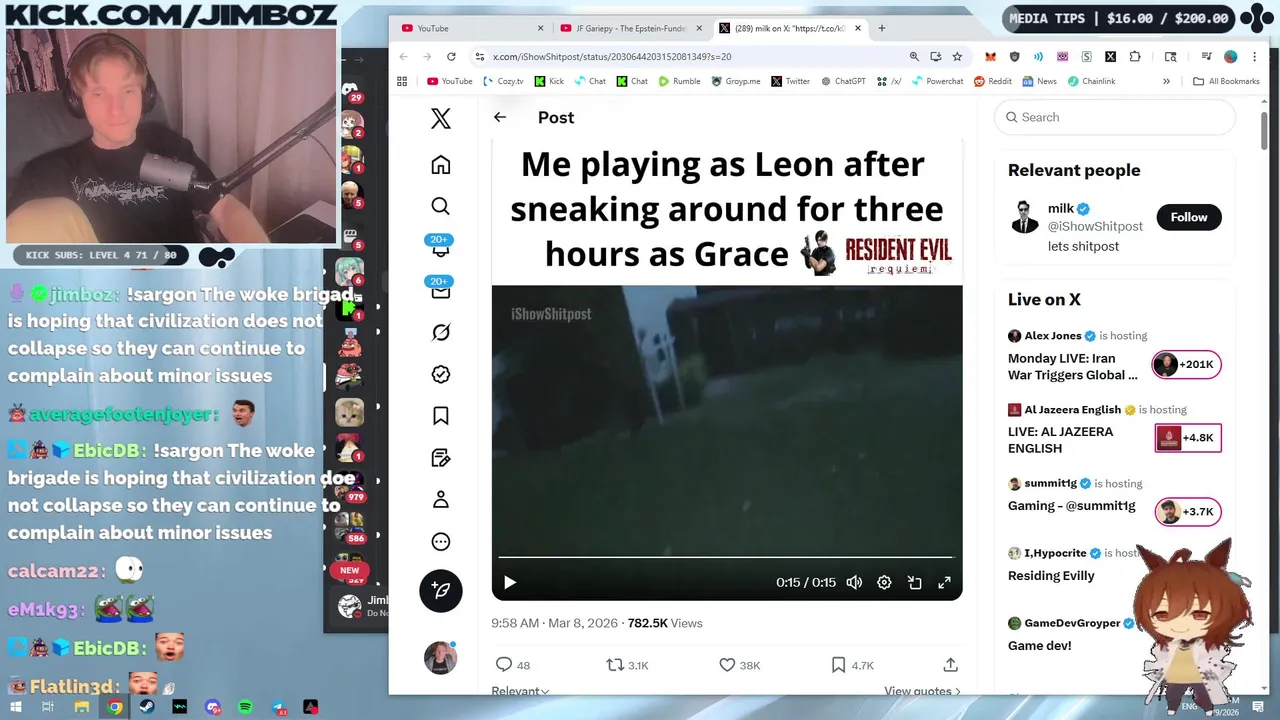Click the Chrome address bar URL
This screenshot has width=1280, height=720.
coord(612,57)
